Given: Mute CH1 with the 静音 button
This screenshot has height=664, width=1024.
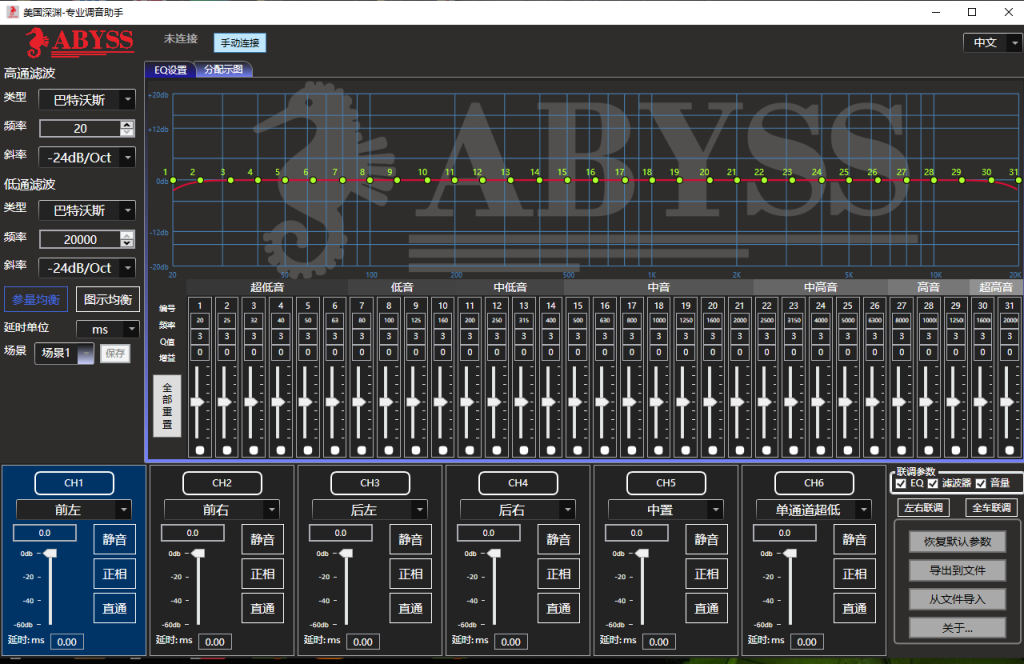Looking at the screenshot, I should 114,539.
